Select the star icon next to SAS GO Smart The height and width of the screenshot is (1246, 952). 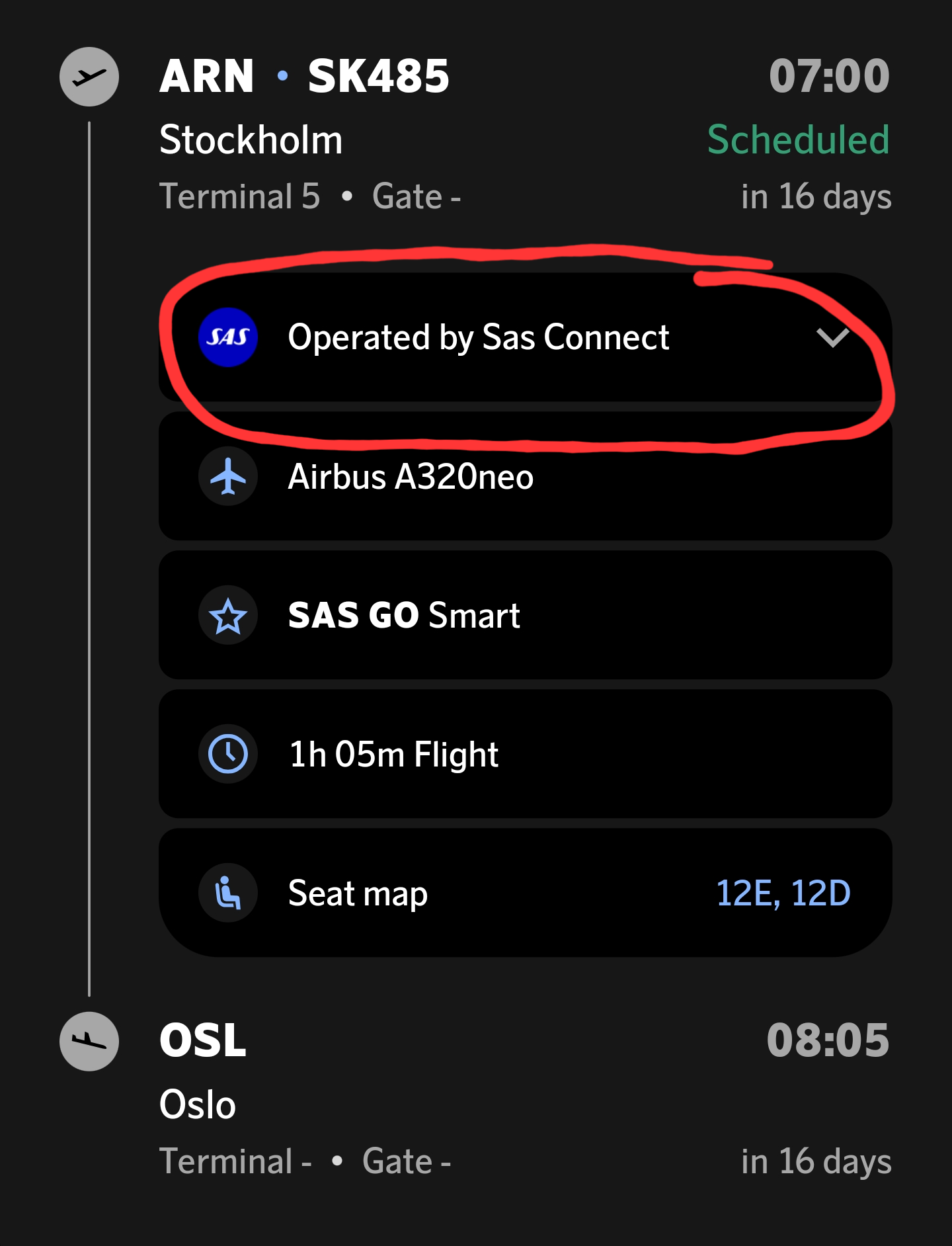point(227,615)
